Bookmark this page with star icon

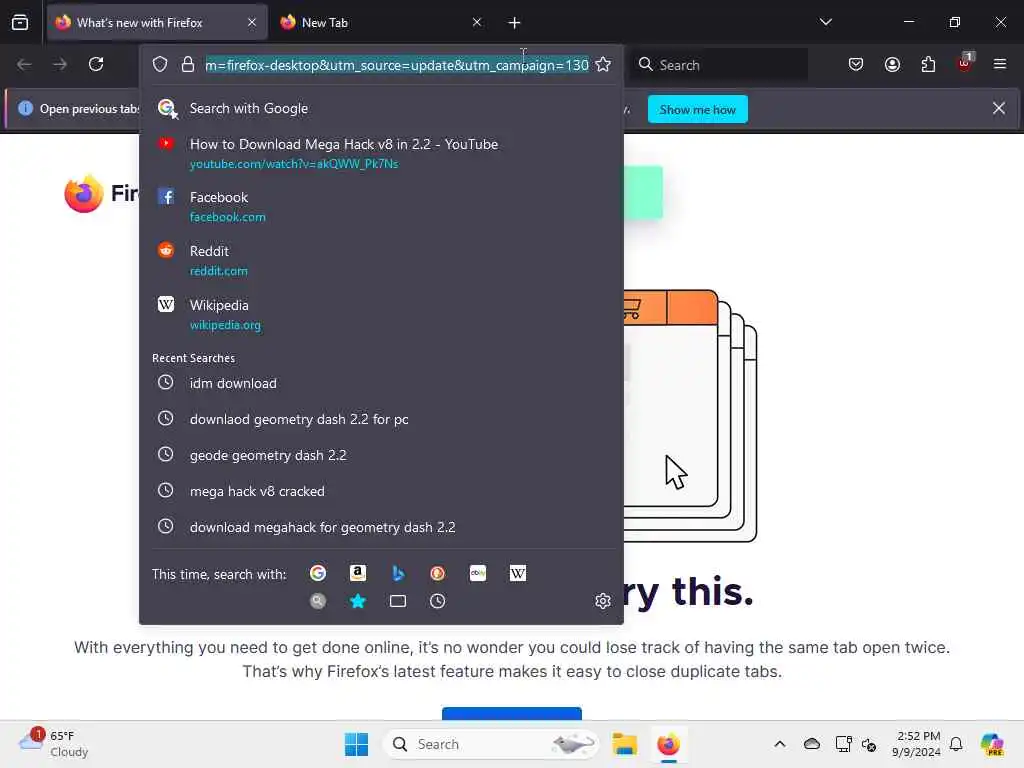[x=603, y=65]
